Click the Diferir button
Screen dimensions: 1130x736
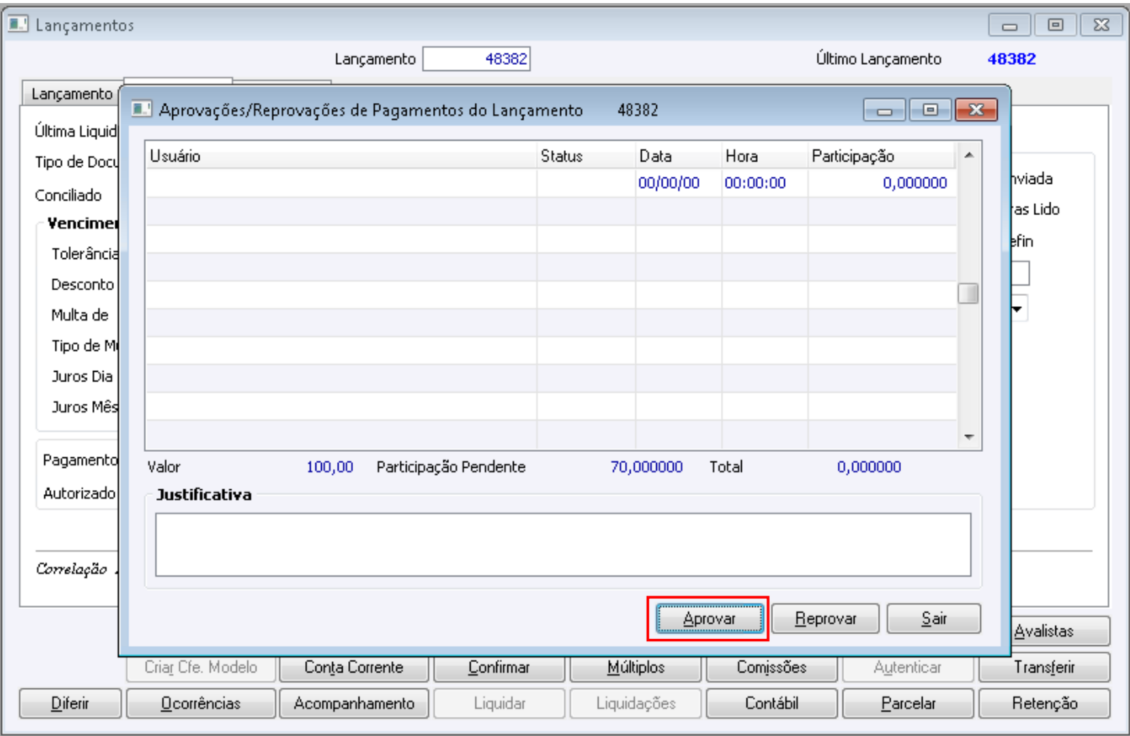70,704
